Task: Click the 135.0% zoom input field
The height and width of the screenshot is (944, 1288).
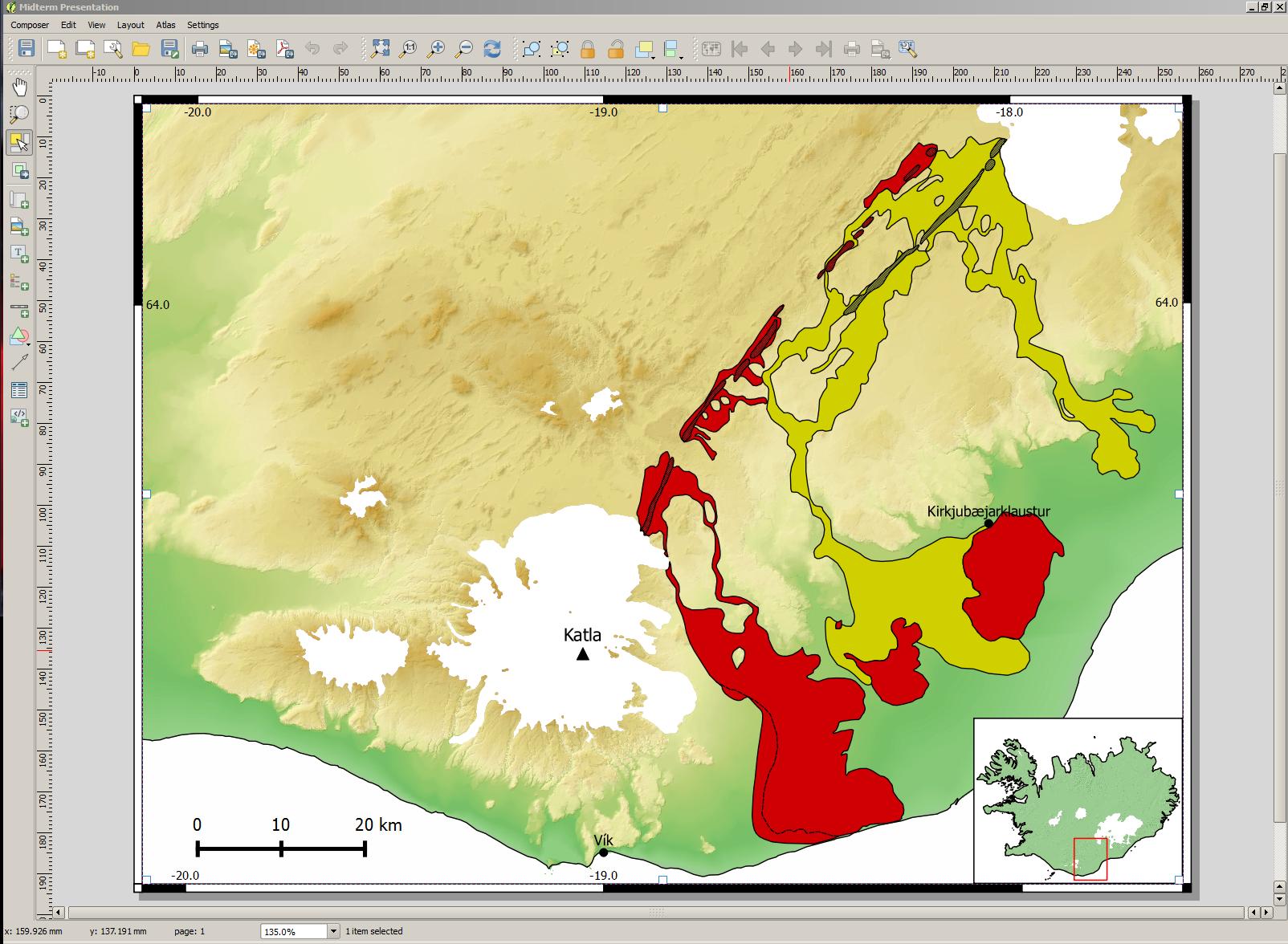Action: (x=294, y=931)
